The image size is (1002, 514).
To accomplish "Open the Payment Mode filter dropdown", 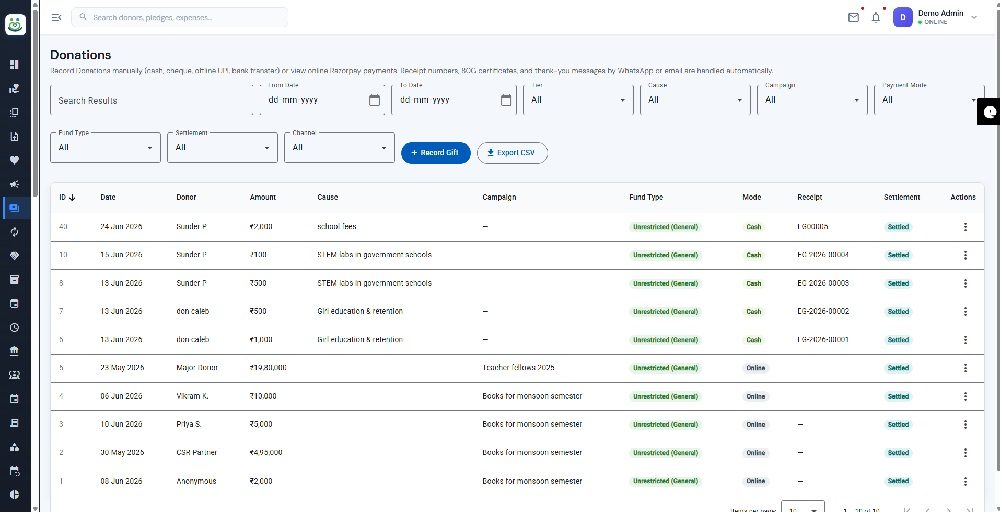I will click(x=929, y=100).
